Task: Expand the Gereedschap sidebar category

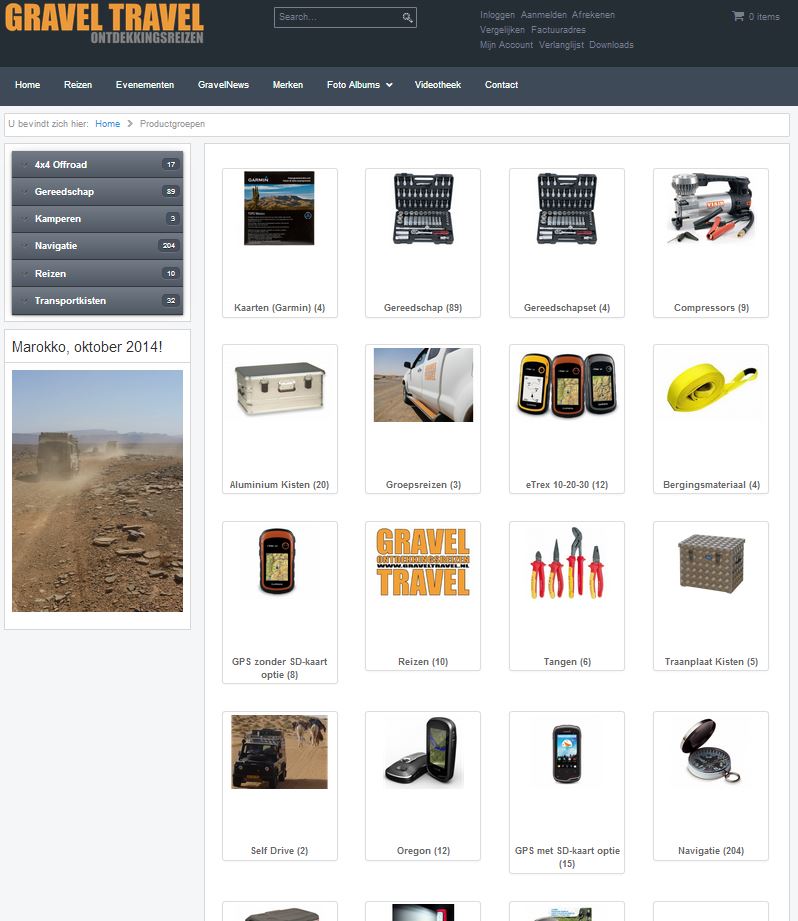Action: pos(97,191)
